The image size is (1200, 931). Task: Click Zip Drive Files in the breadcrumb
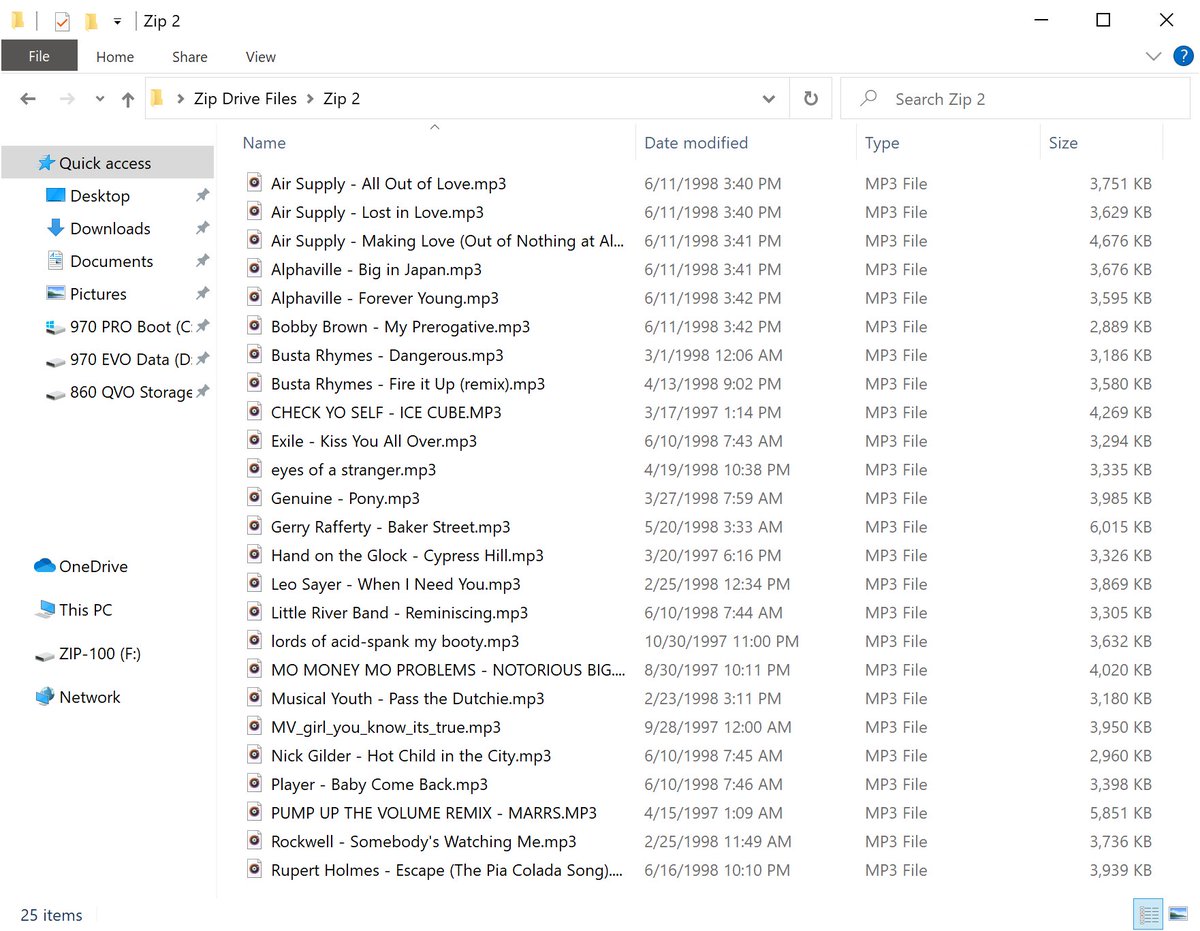pyautogui.click(x=245, y=99)
